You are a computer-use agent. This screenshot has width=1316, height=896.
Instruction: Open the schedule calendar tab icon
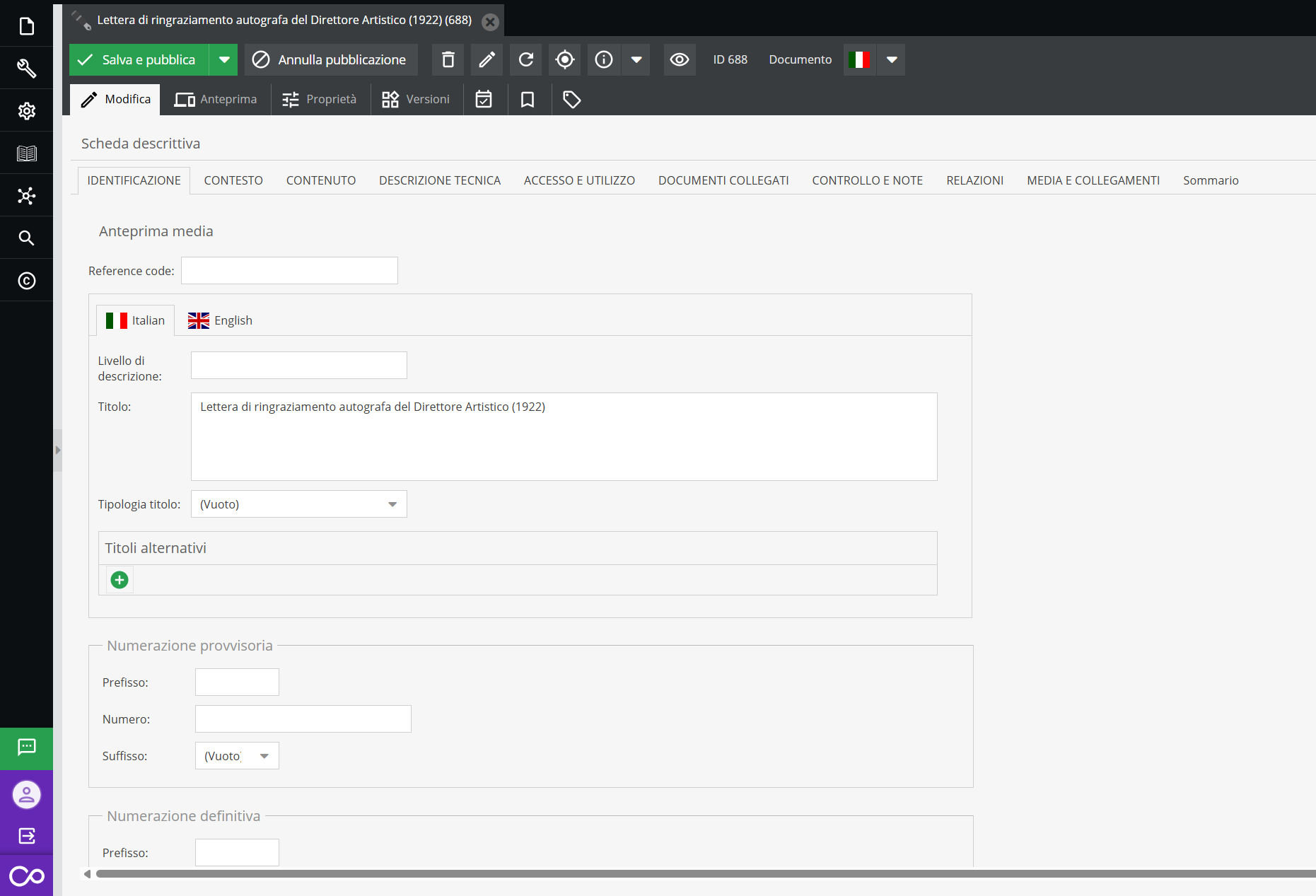[x=484, y=100]
